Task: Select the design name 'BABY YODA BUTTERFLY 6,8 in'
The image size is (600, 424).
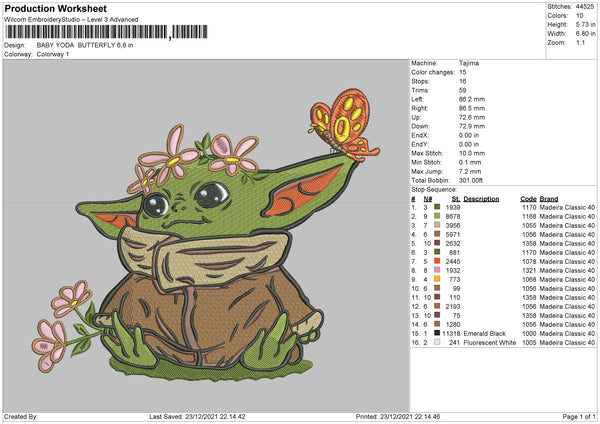Action: coord(85,45)
